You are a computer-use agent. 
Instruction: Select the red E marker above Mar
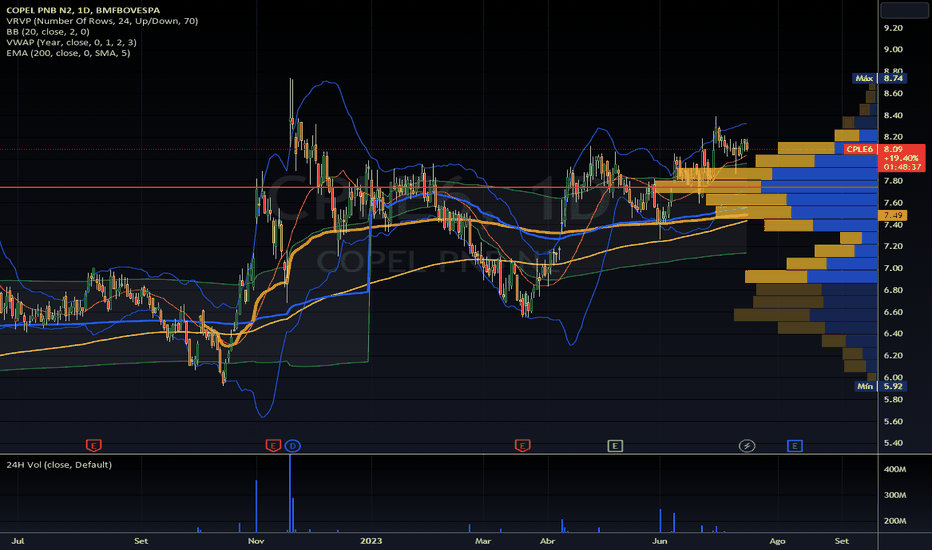522,445
